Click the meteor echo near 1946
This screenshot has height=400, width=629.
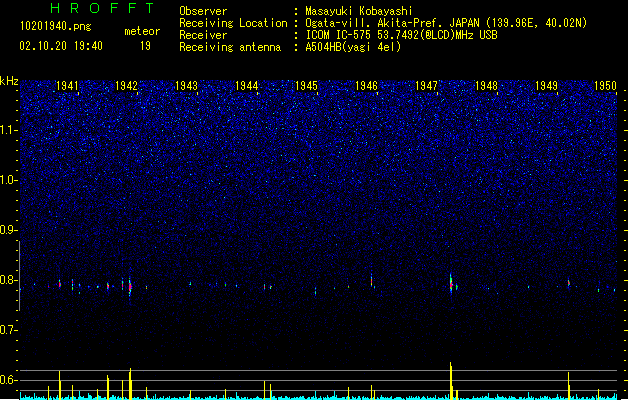(371, 280)
